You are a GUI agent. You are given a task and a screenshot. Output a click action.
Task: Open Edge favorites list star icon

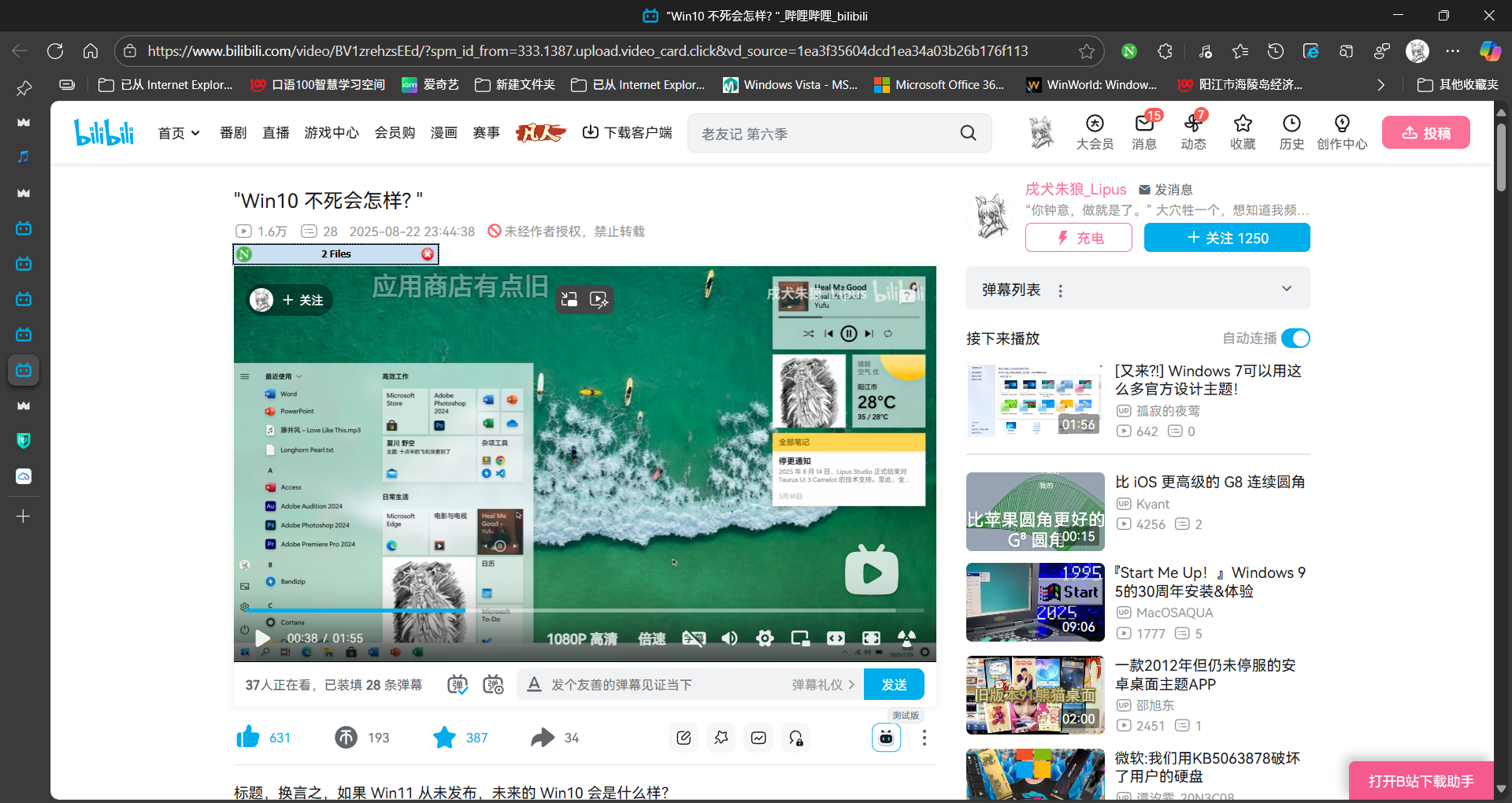(x=1240, y=51)
